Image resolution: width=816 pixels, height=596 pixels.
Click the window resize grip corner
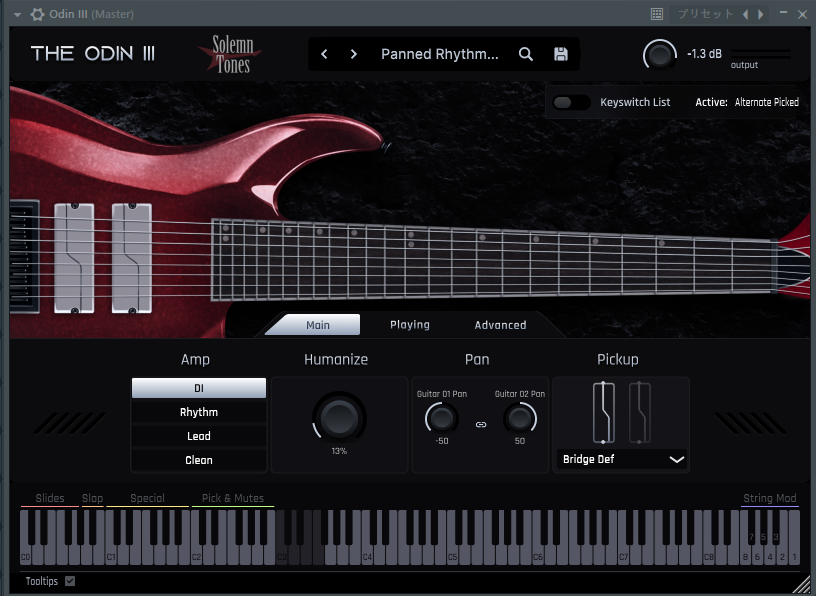[802, 584]
